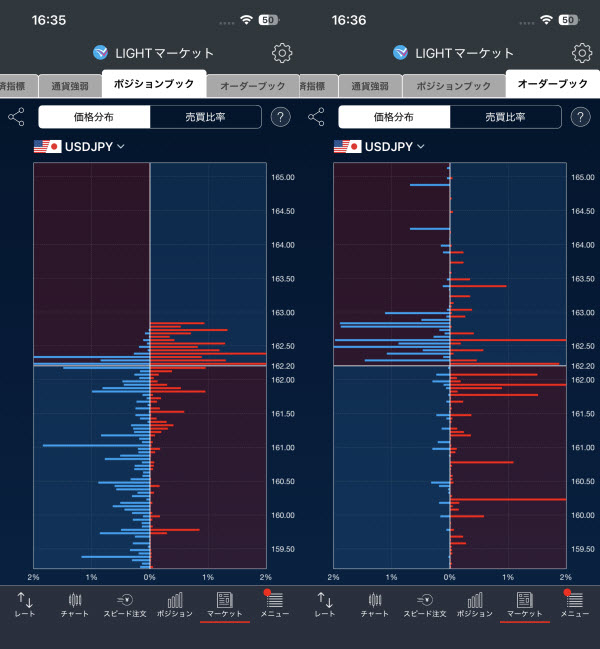Switch to オーダーブック tab on left screen

click(252, 86)
